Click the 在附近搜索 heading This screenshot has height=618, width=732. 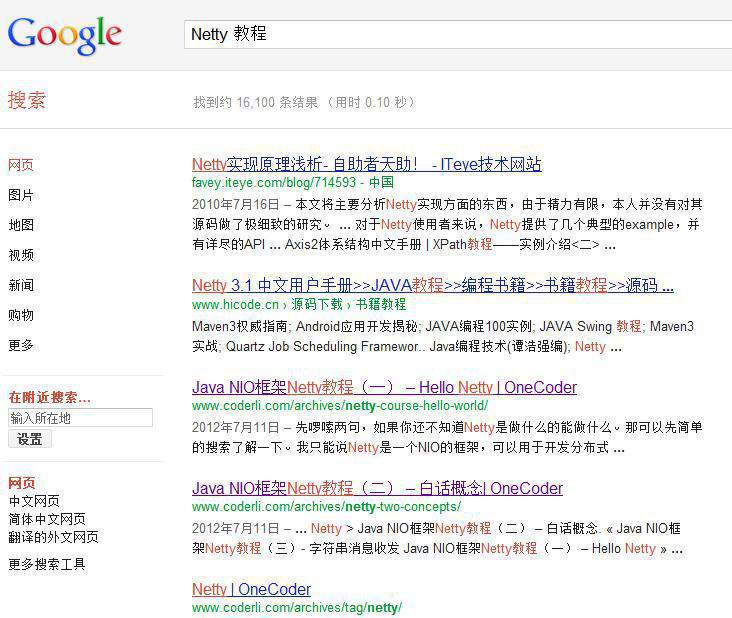click(x=49, y=398)
